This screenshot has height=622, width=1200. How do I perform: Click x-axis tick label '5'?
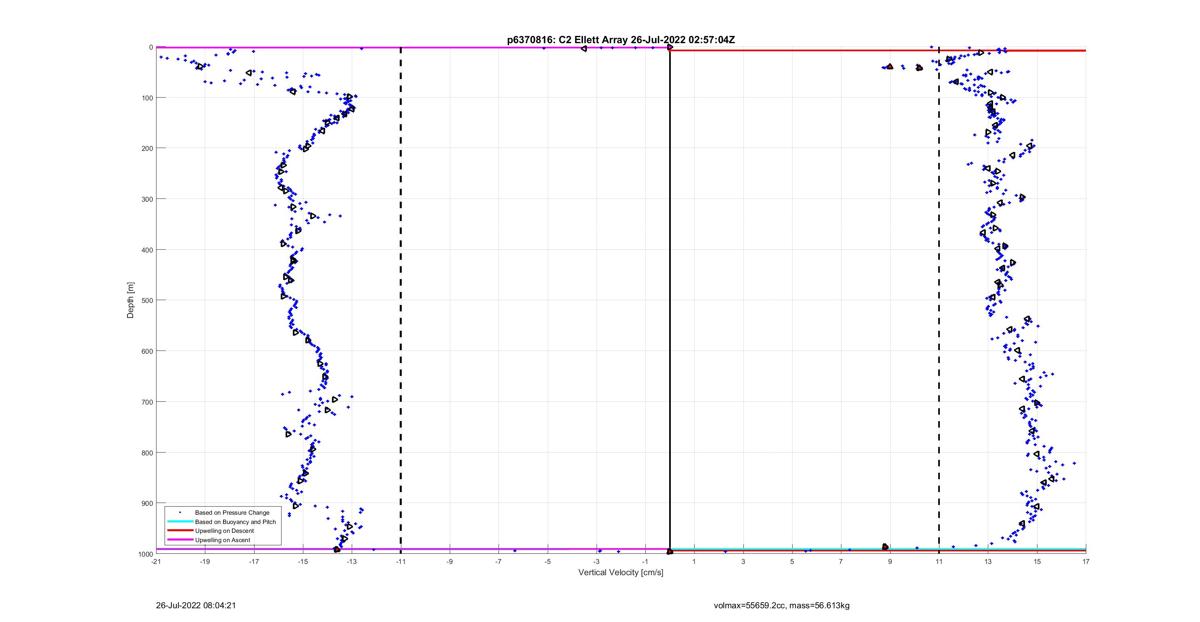793,561
